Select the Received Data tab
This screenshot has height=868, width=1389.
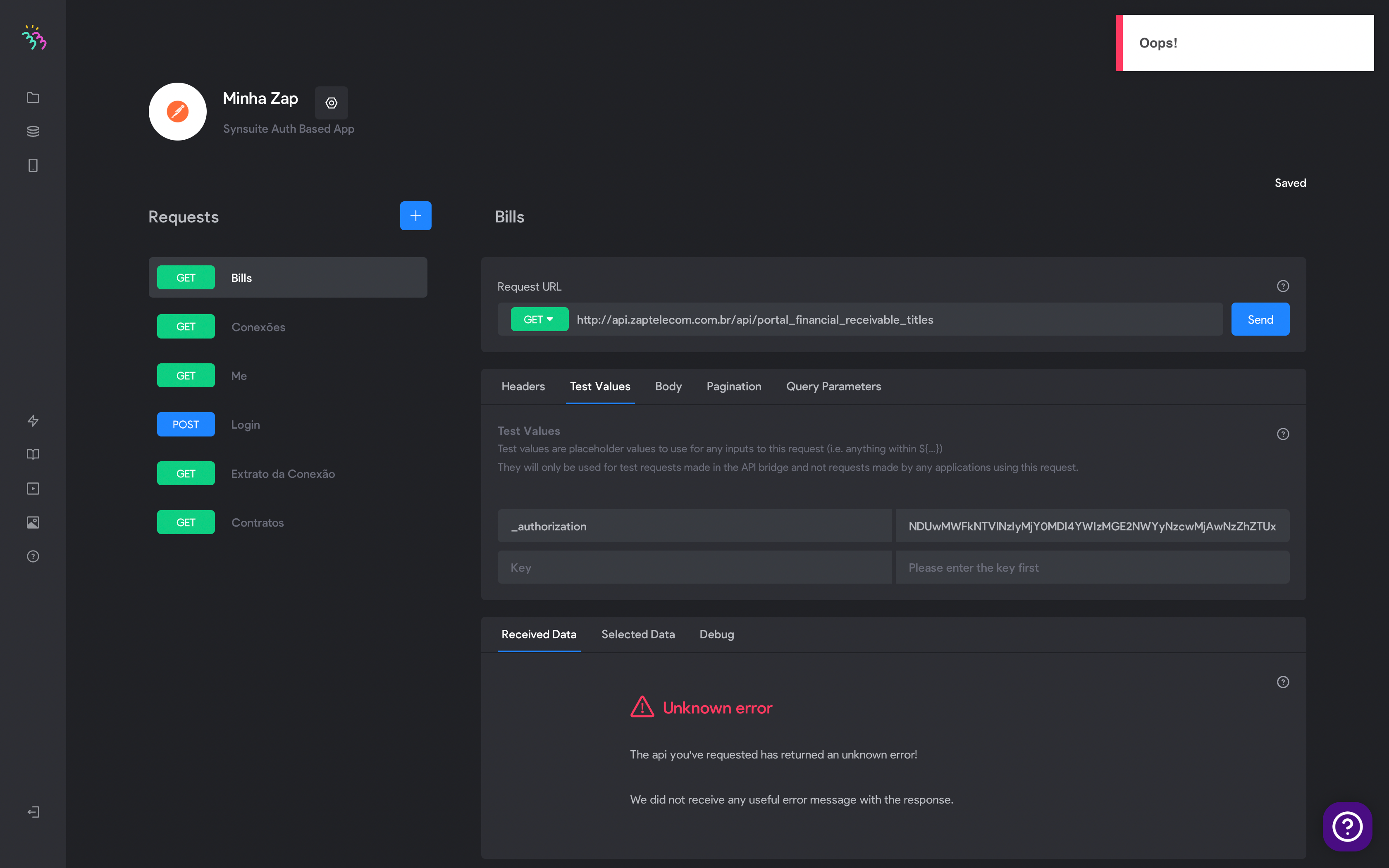[538, 634]
